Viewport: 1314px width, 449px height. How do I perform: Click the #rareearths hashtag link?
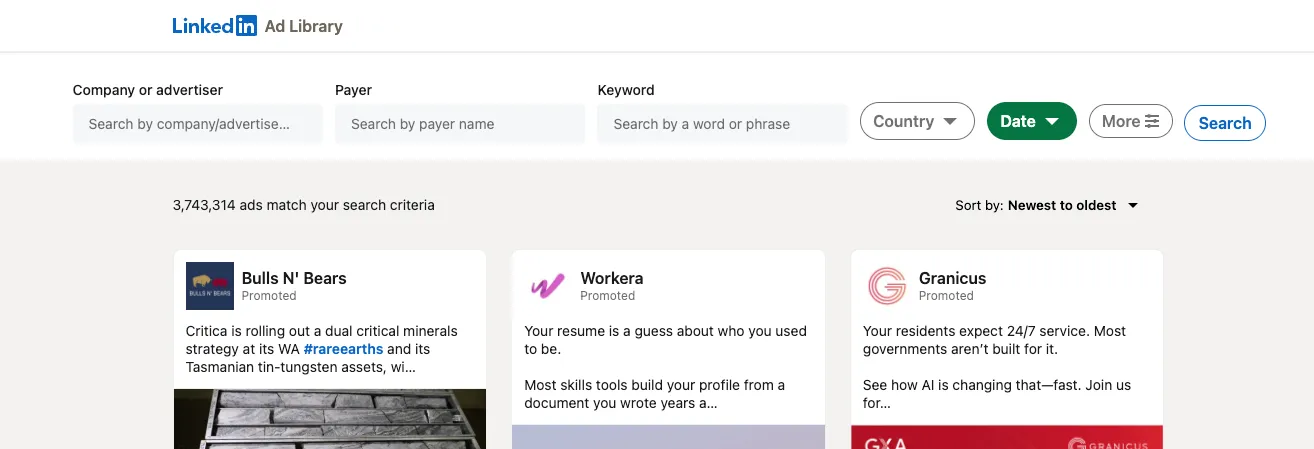(x=343, y=349)
